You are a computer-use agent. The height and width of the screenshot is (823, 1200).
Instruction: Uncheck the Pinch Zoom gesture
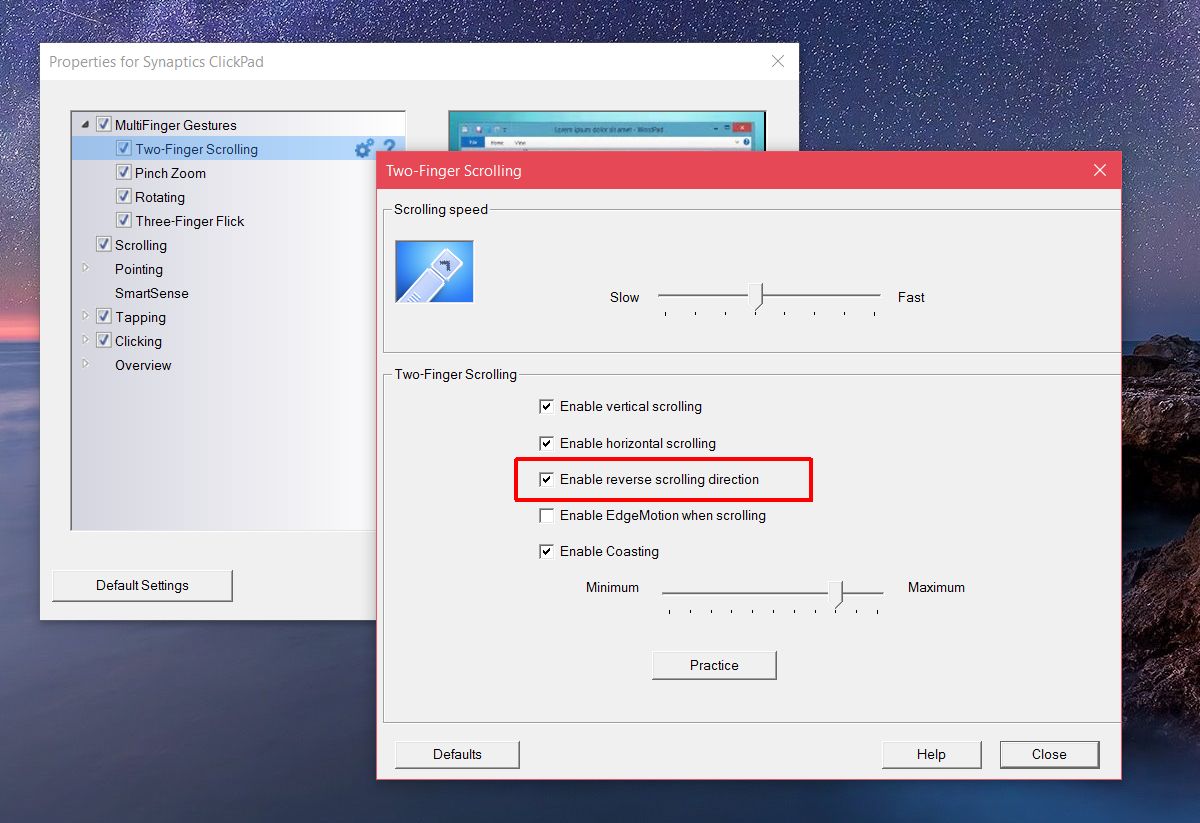coord(124,172)
